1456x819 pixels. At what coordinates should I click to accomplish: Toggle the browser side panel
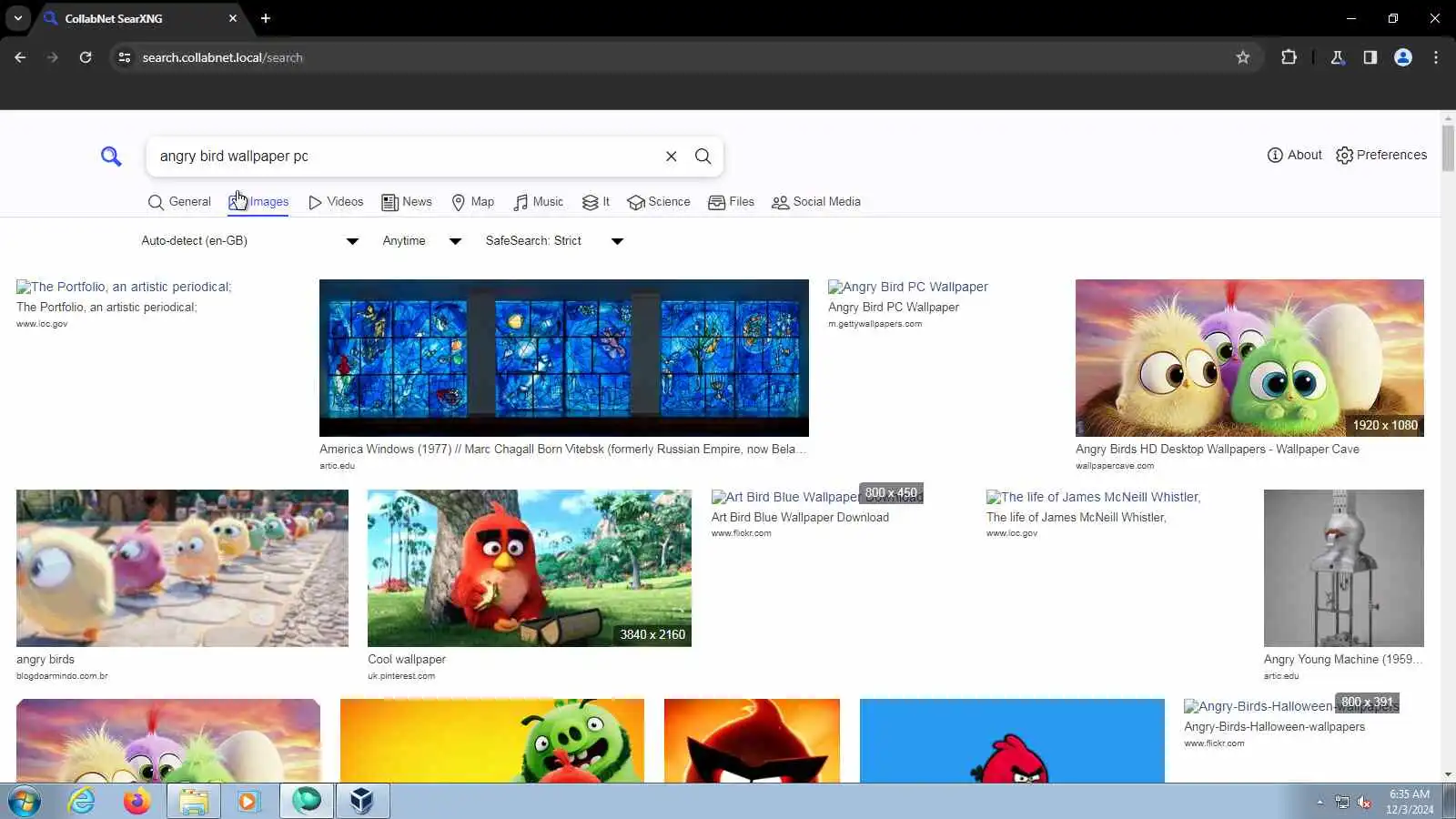click(1370, 57)
